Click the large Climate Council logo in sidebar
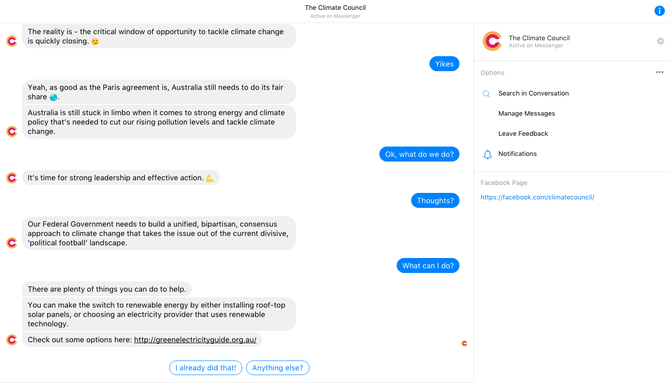The image size is (670, 383). click(x=492, y=41)
